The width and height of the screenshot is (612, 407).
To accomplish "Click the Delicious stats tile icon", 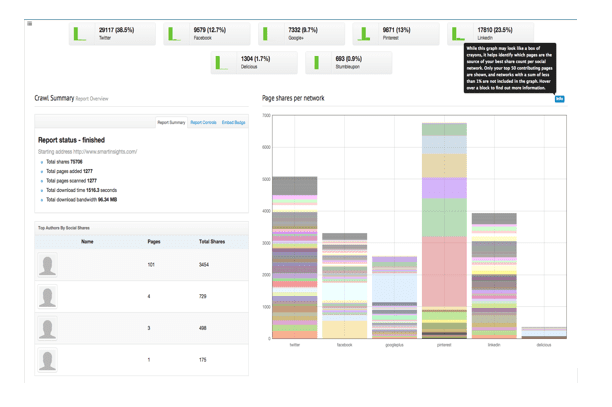I will point(220,63).
